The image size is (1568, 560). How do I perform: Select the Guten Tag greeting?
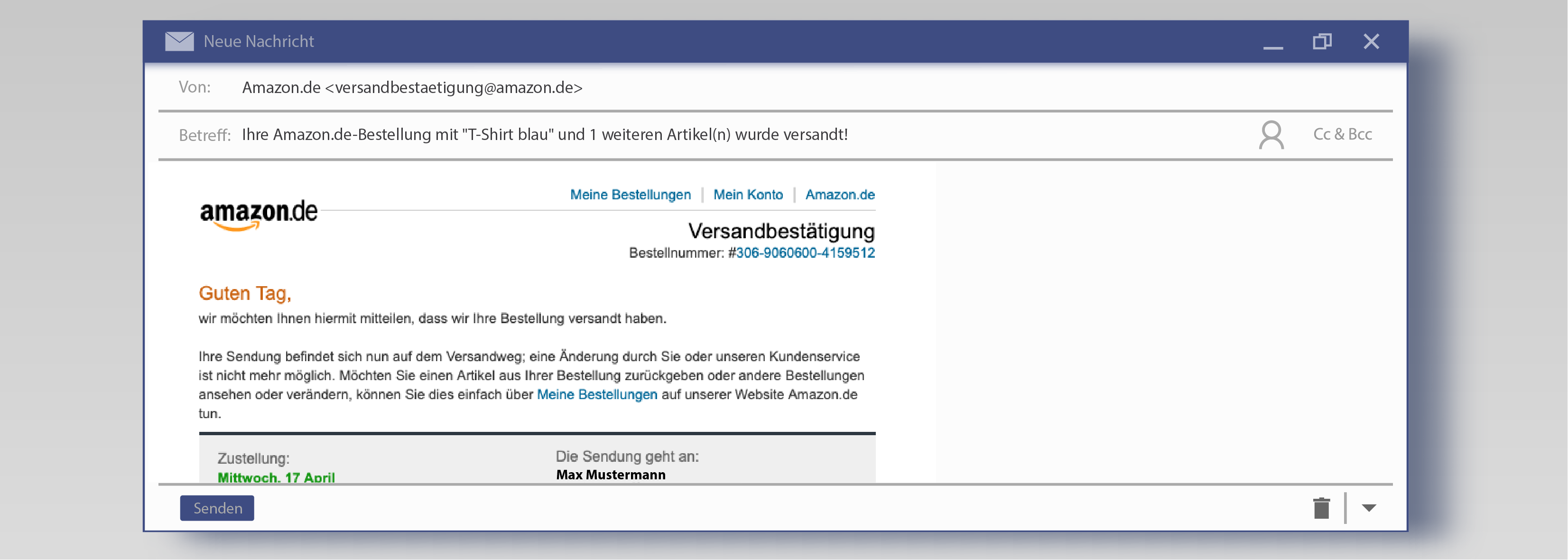coord(245,293)
